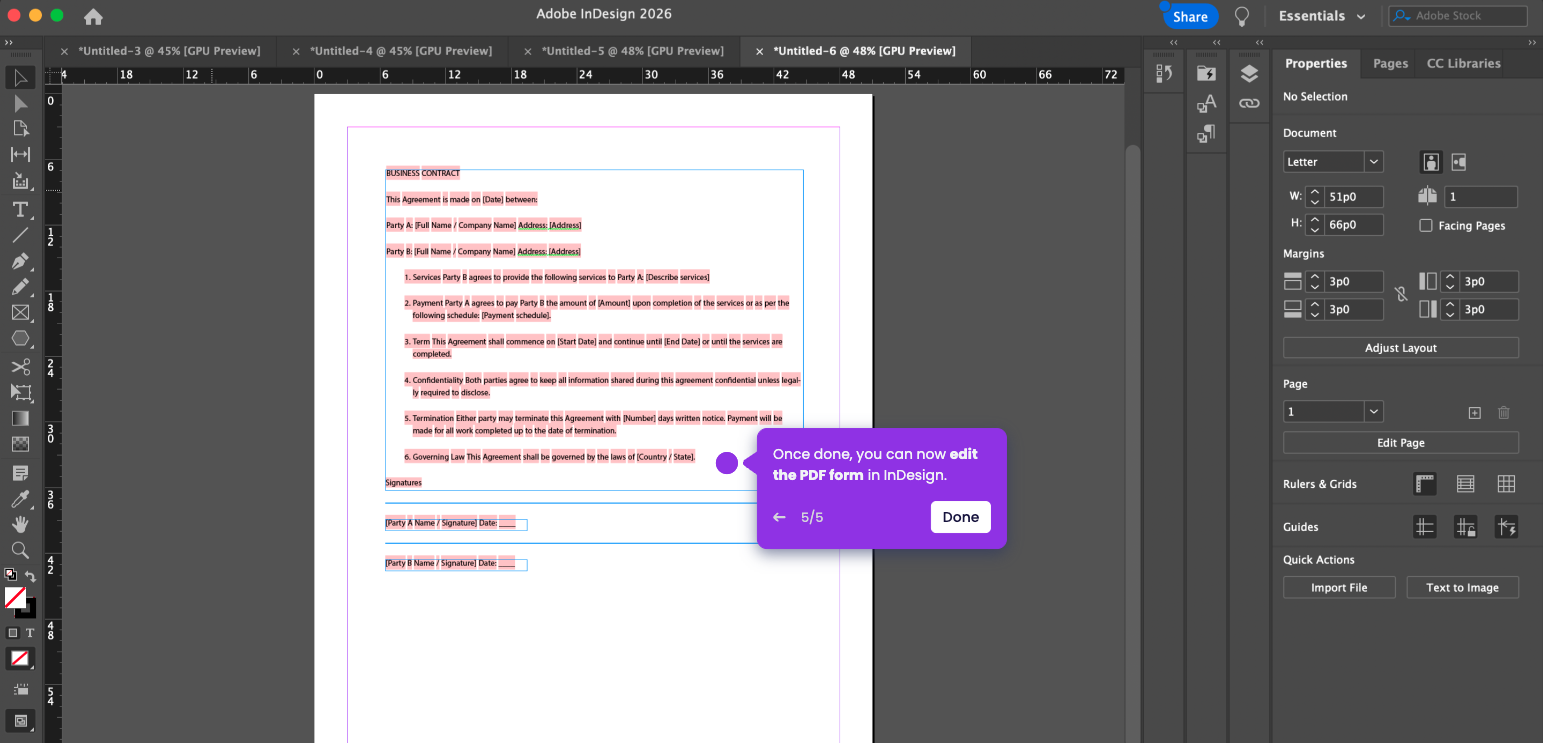Set landscape page orientation
The width and height of the screenshot is (1543, 743).
pyautogui.click(x=1459, y=162)
